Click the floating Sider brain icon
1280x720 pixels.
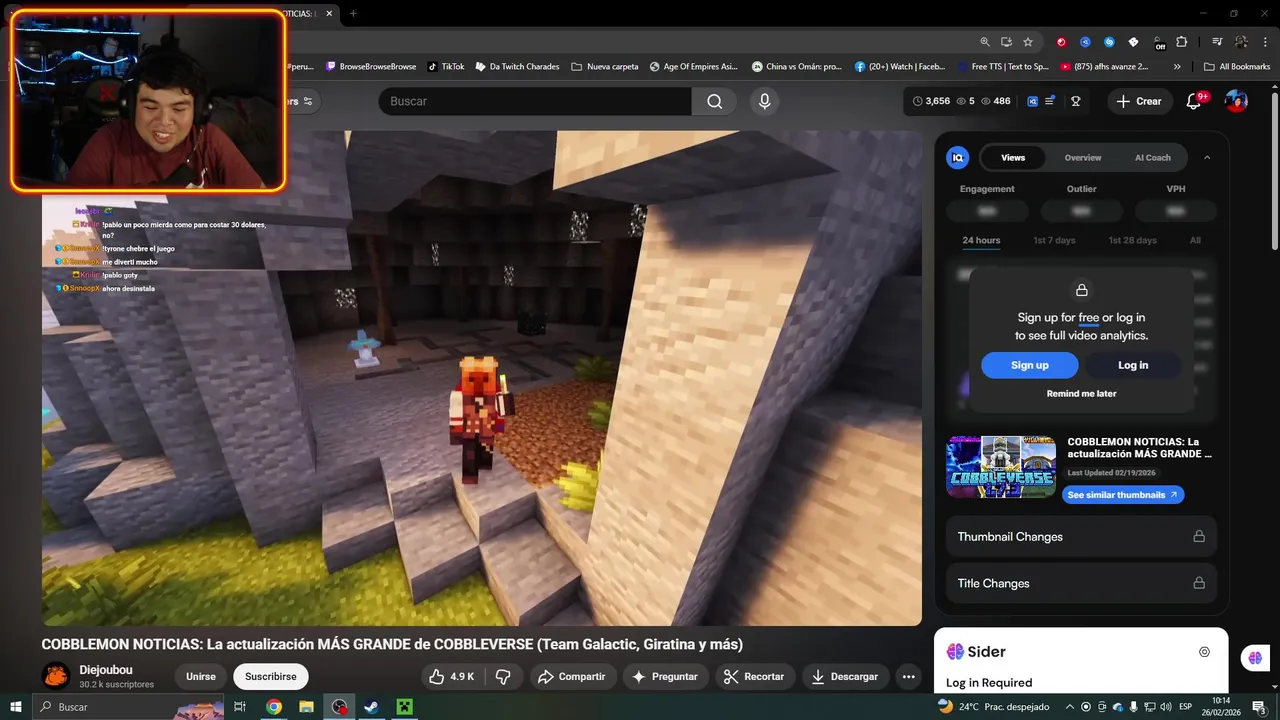pos(1254,658)
